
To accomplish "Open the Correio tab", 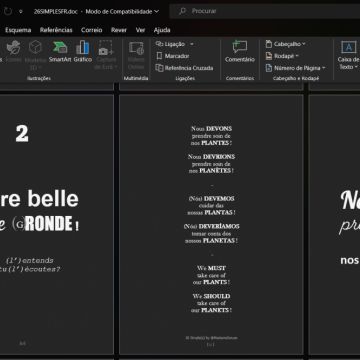I will (92, 30).
